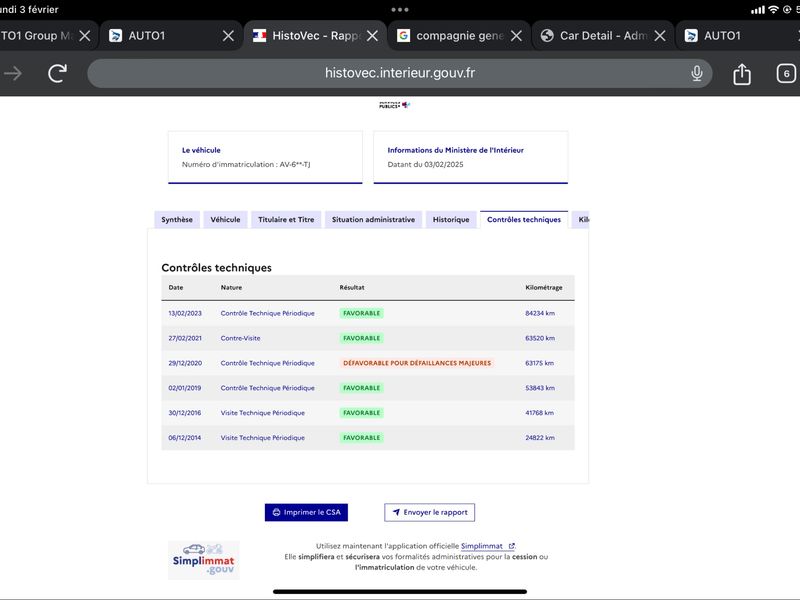Switch to the compagnie gene Google tab
Screen dimensions: 800x600
click(x=459, y=36)
